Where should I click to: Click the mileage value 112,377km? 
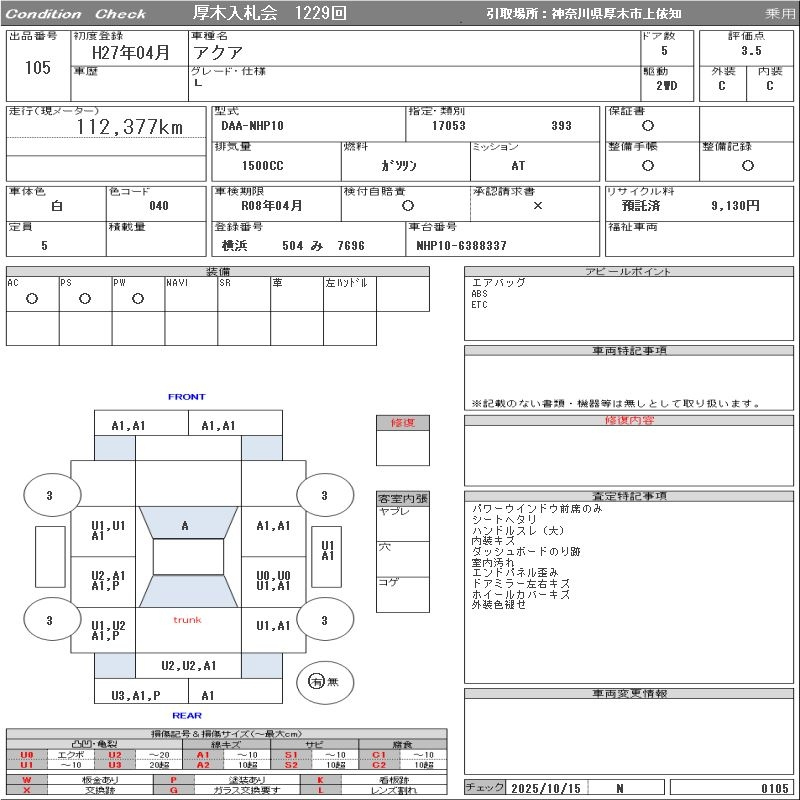(130, 127)
